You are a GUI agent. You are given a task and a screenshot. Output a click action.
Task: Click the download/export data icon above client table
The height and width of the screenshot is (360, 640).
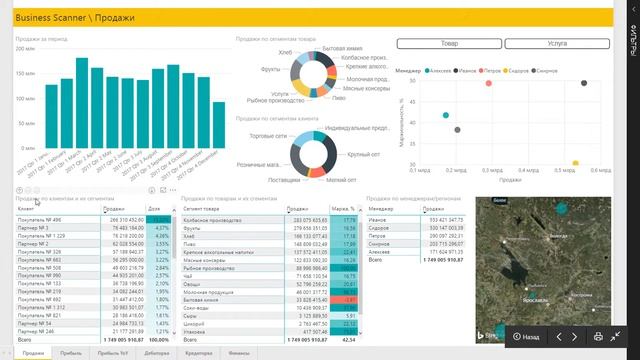(152, 190)
